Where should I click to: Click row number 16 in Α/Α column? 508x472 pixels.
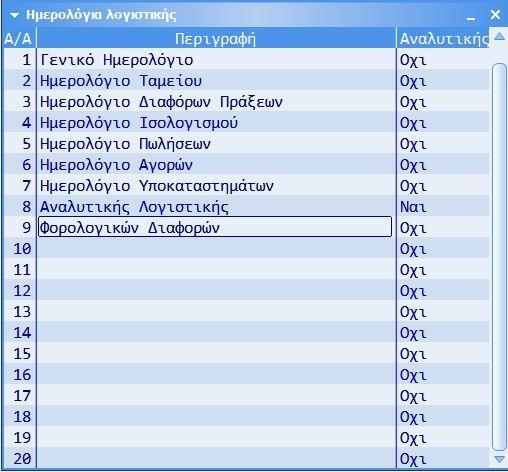coord(22,375)
